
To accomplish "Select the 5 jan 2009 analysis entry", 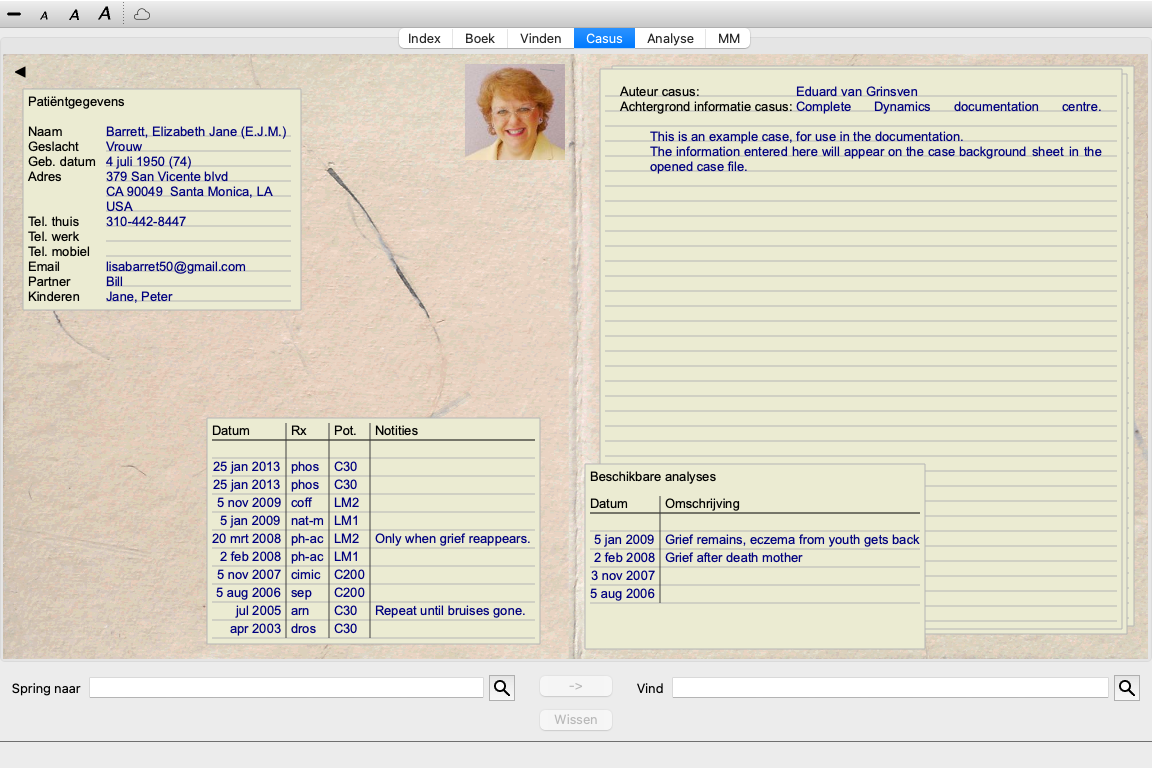I will coord(756,540).
